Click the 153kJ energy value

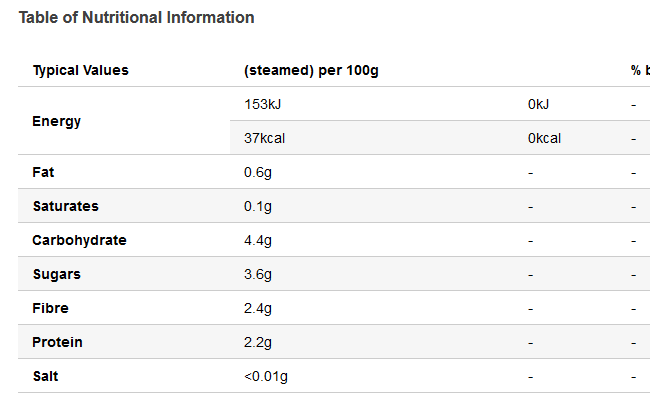(262, 104)
